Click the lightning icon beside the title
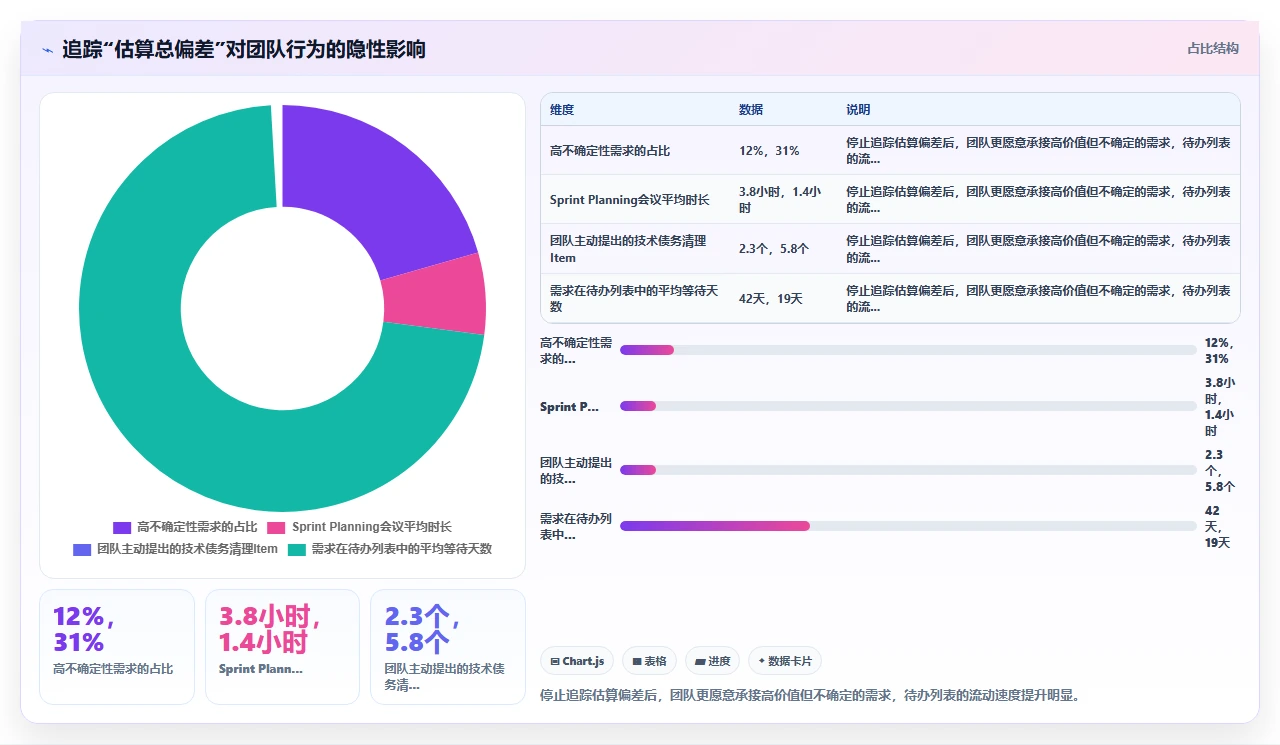Image resolution: width=1280 pixels, height=745 pixels. coord(47,49)
